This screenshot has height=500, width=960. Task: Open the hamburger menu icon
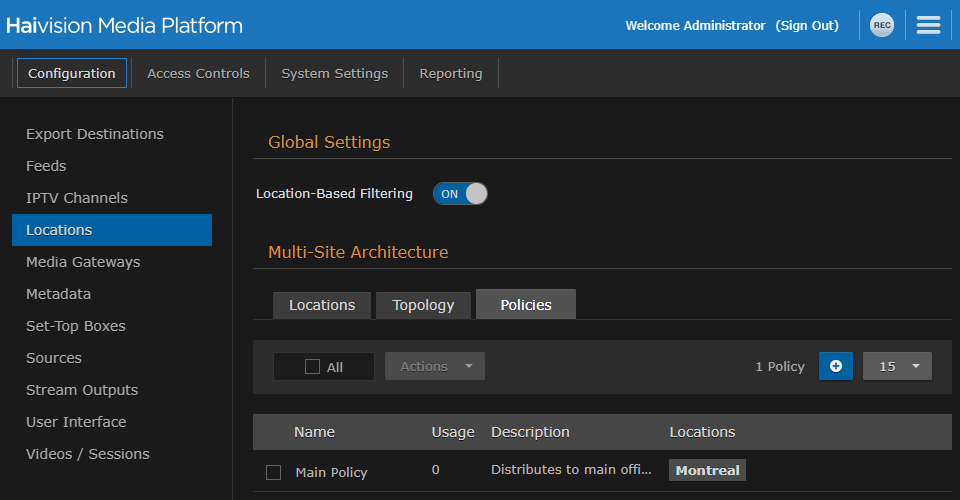928,26
